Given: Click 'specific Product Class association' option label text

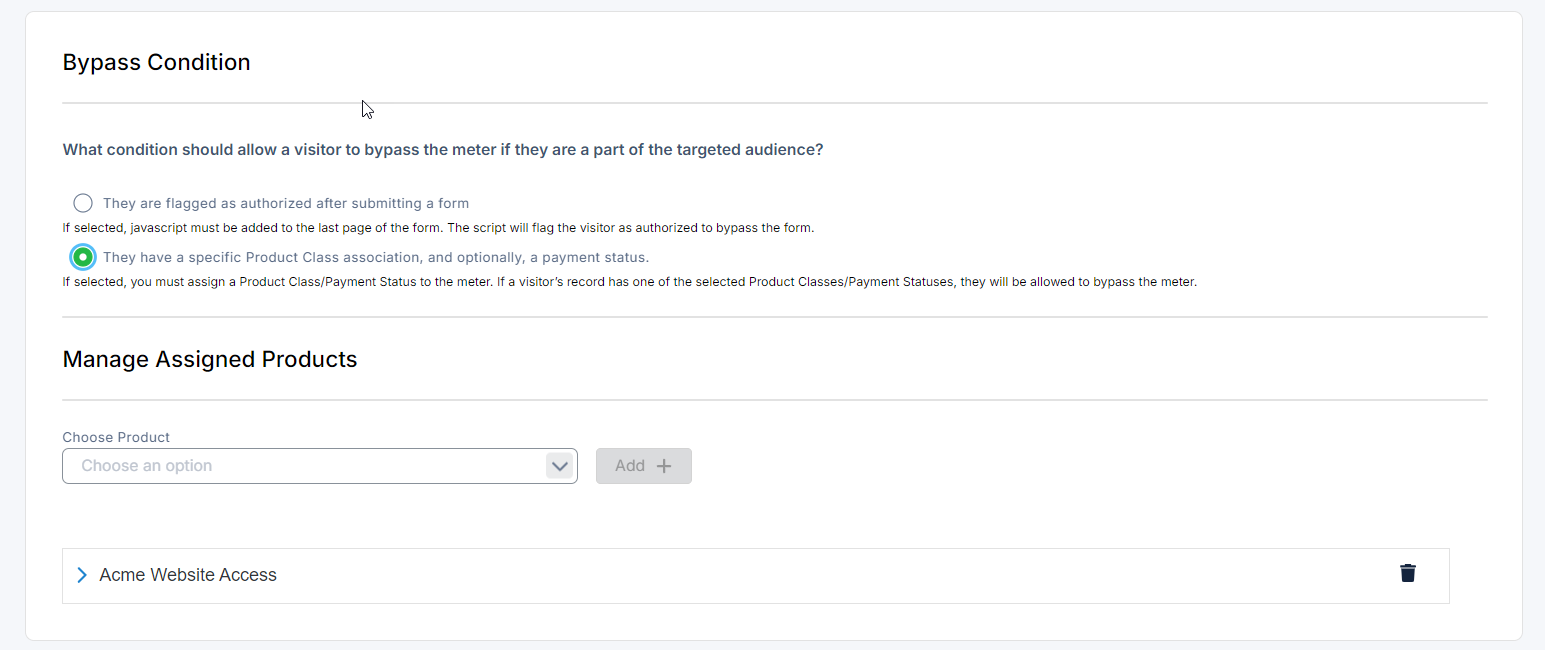Looking at the screenshot, I should point(376,257).
